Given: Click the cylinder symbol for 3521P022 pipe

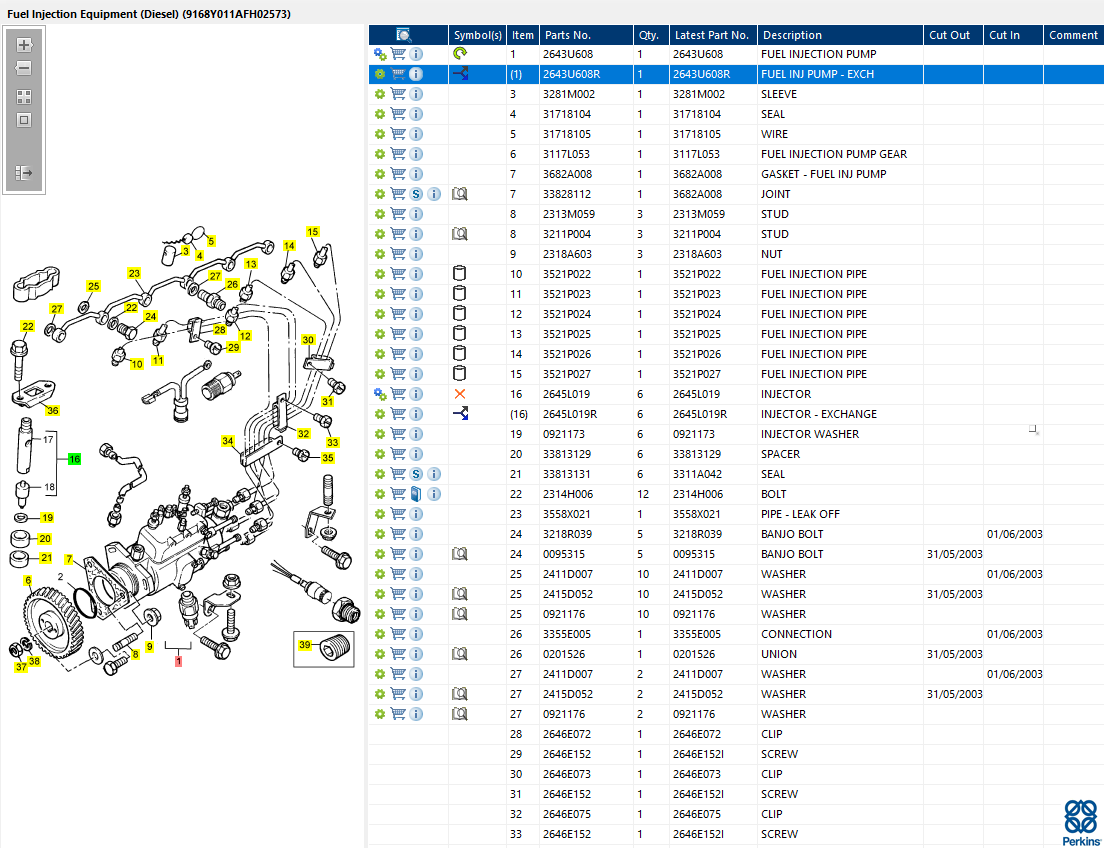Looking at the screenshot, I should 460,273.
